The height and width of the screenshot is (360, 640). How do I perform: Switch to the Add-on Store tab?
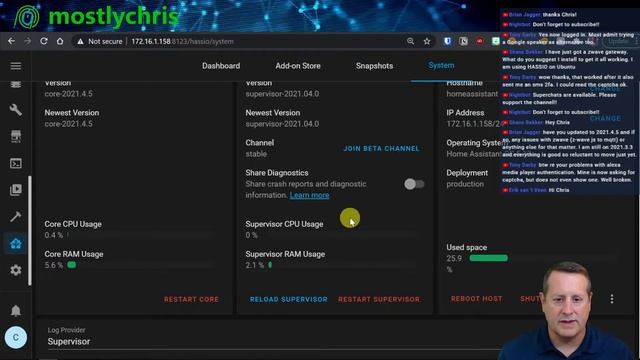(298, 66)
